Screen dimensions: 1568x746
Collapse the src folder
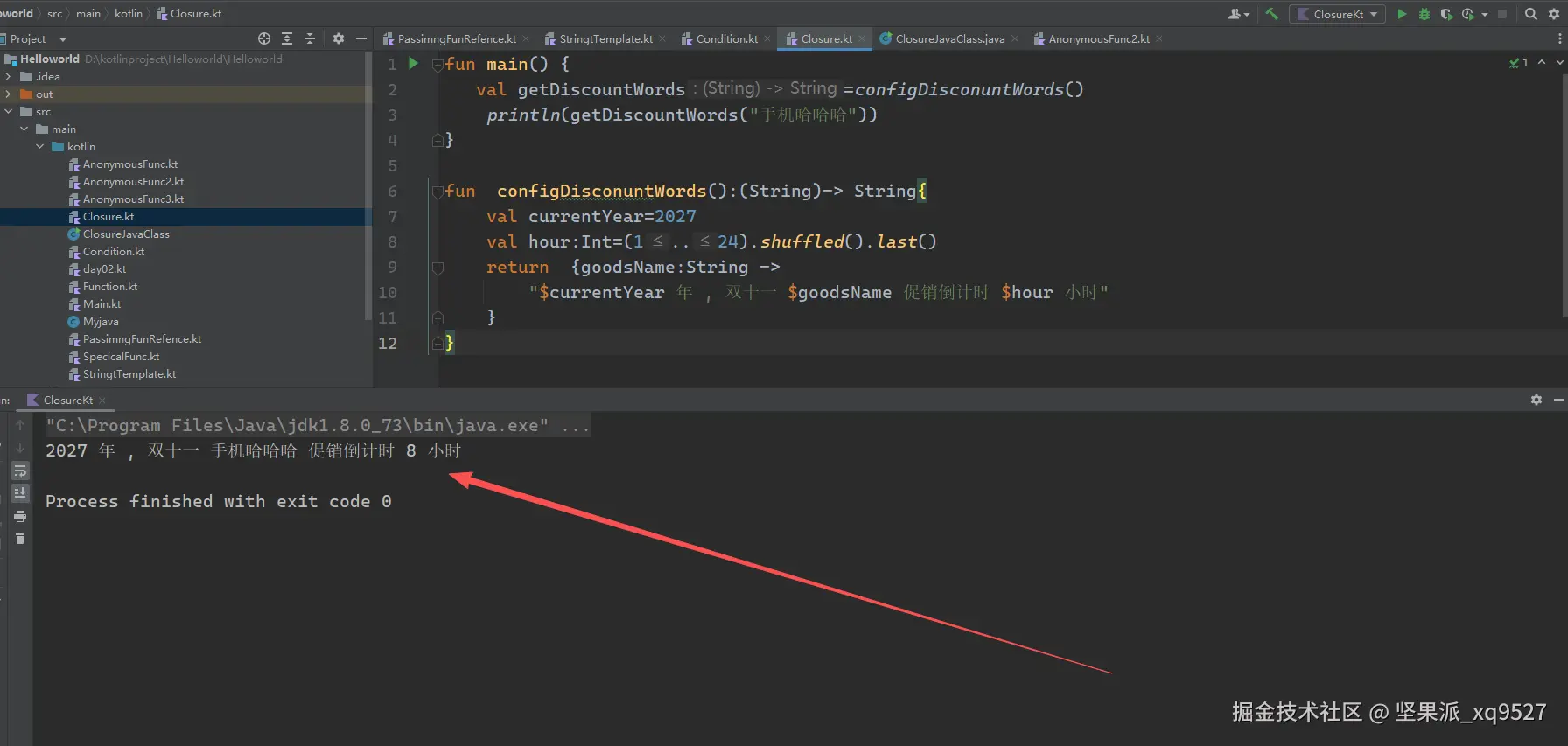point(9,112)
